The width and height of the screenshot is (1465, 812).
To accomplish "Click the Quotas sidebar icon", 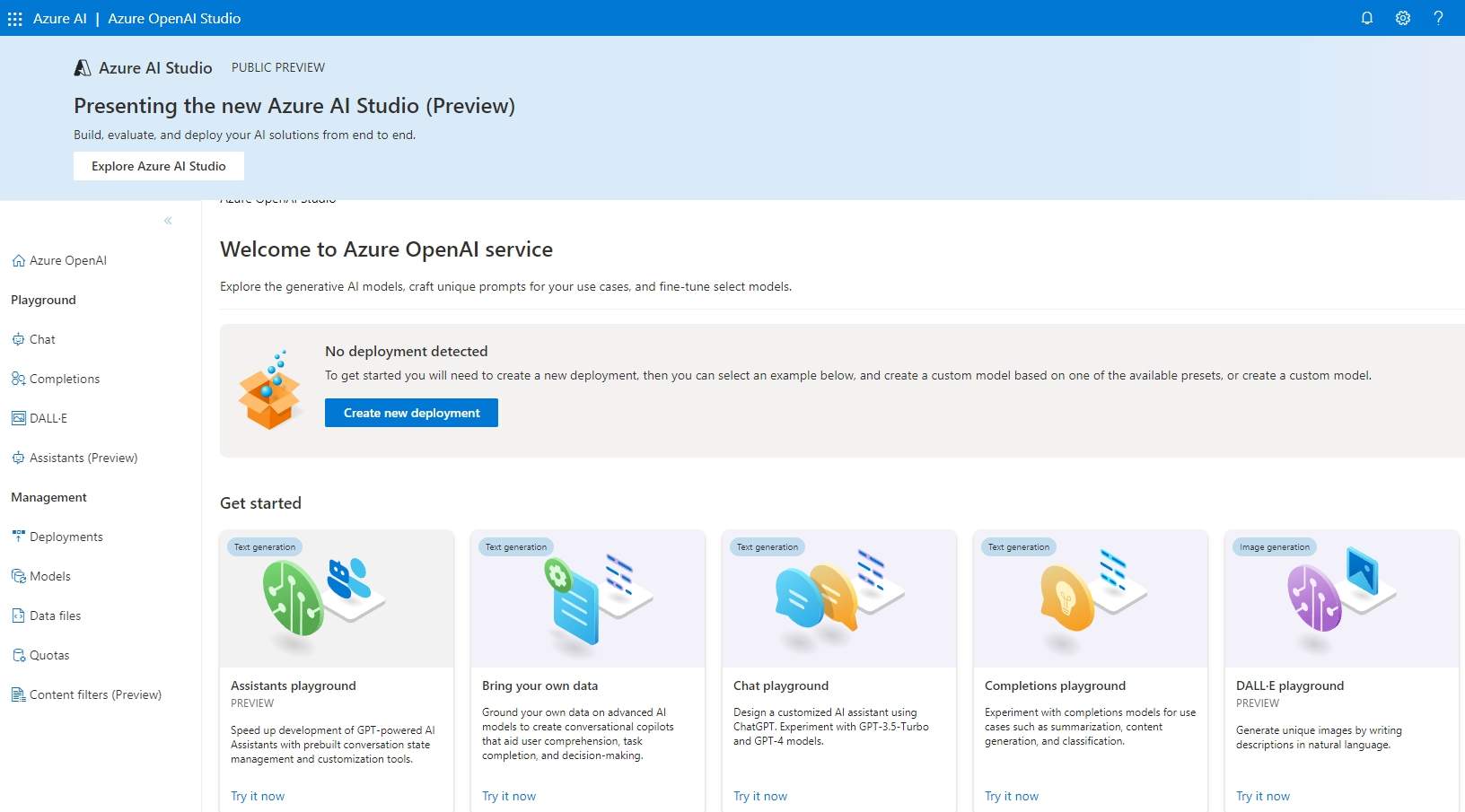I will (19, 655).
